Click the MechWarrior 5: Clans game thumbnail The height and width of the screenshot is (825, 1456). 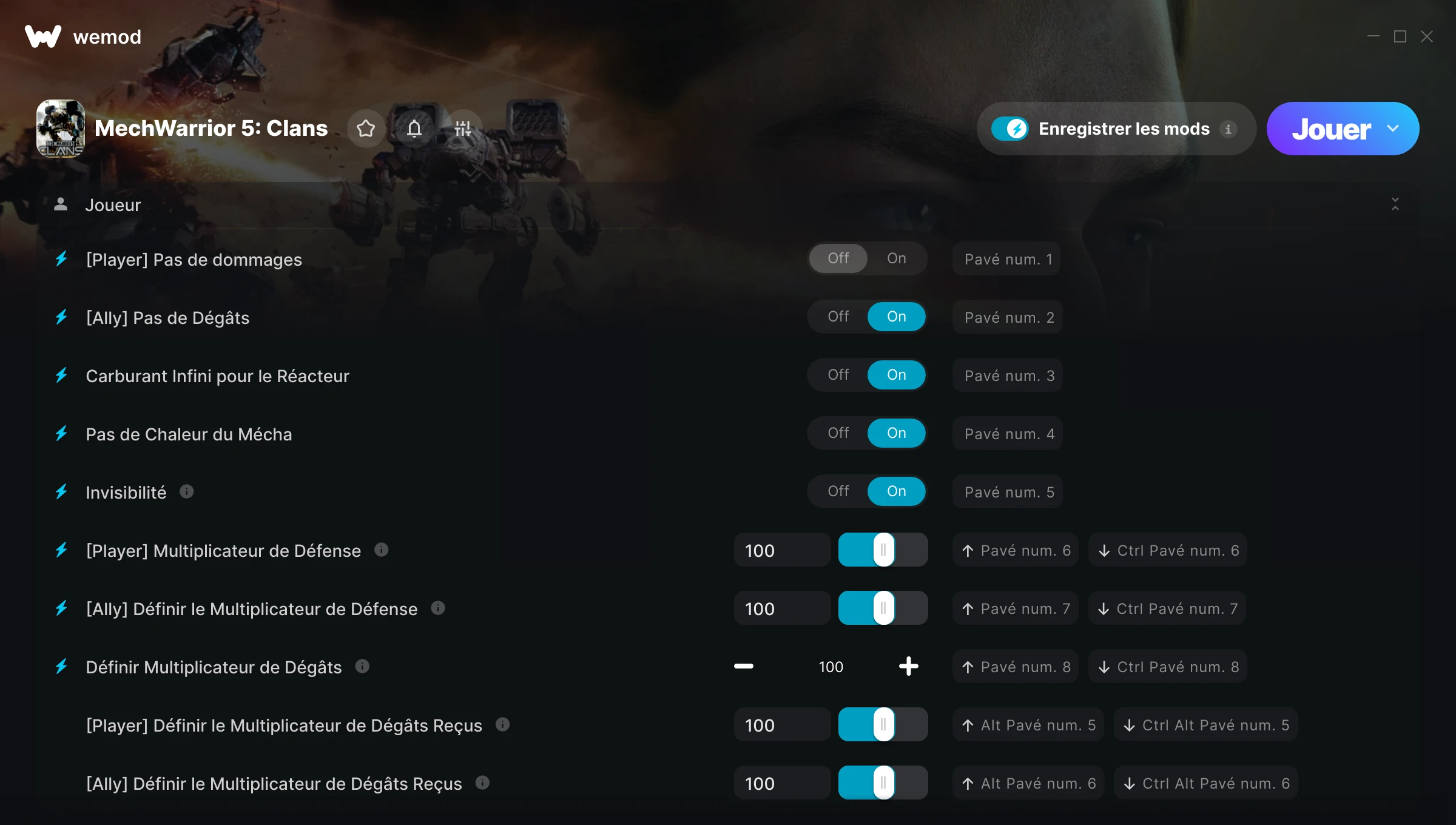61,129
